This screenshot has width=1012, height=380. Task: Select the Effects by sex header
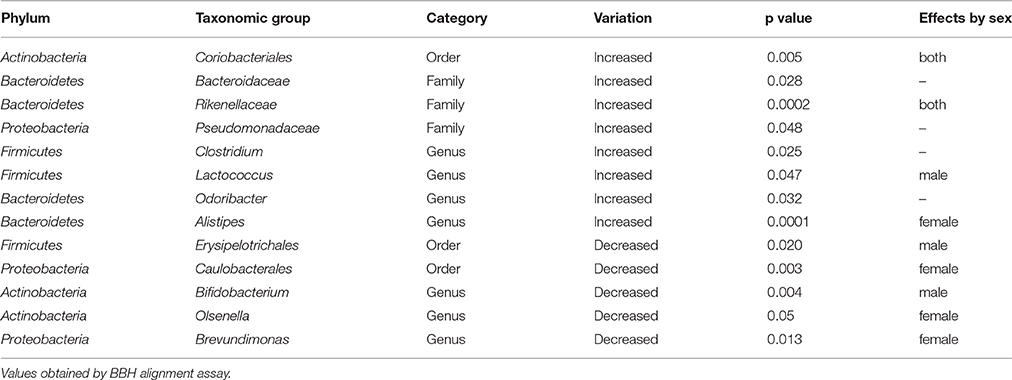[965, 19]
